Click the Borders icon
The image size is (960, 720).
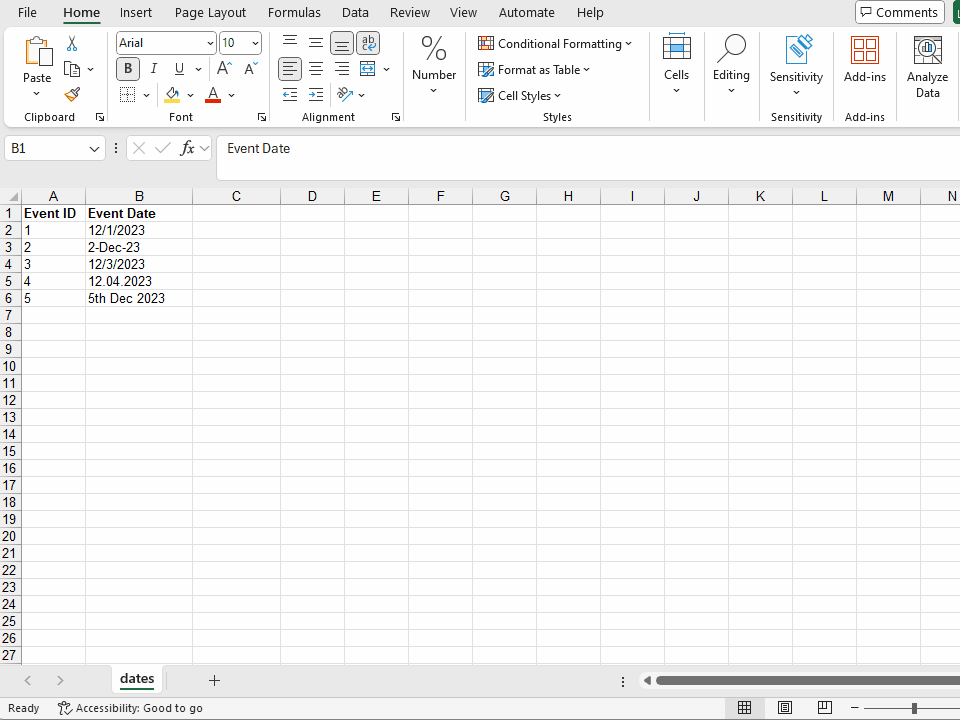pos(127,94)
